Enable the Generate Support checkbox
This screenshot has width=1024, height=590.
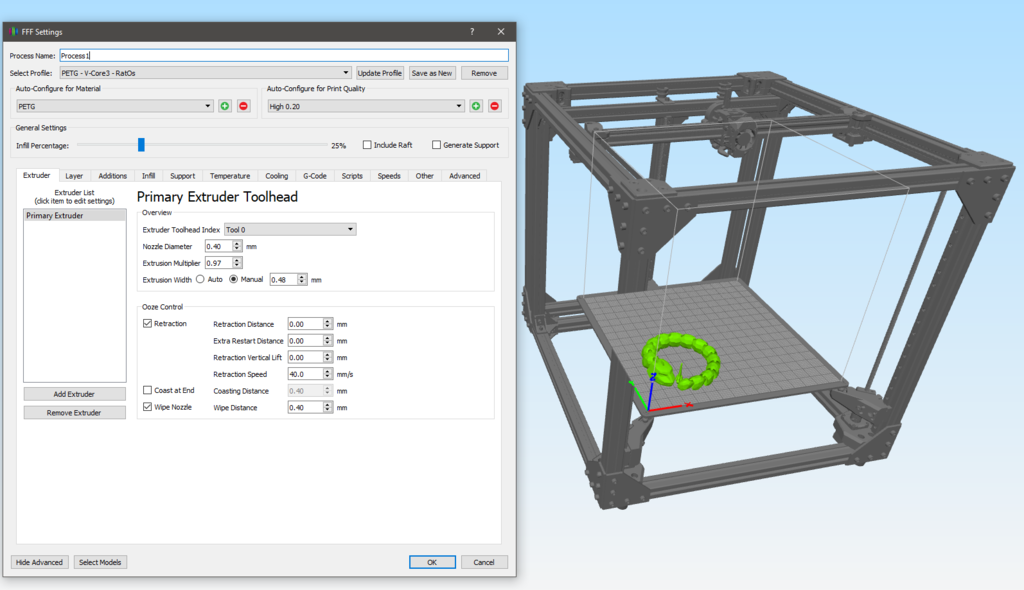coord(436,145)
